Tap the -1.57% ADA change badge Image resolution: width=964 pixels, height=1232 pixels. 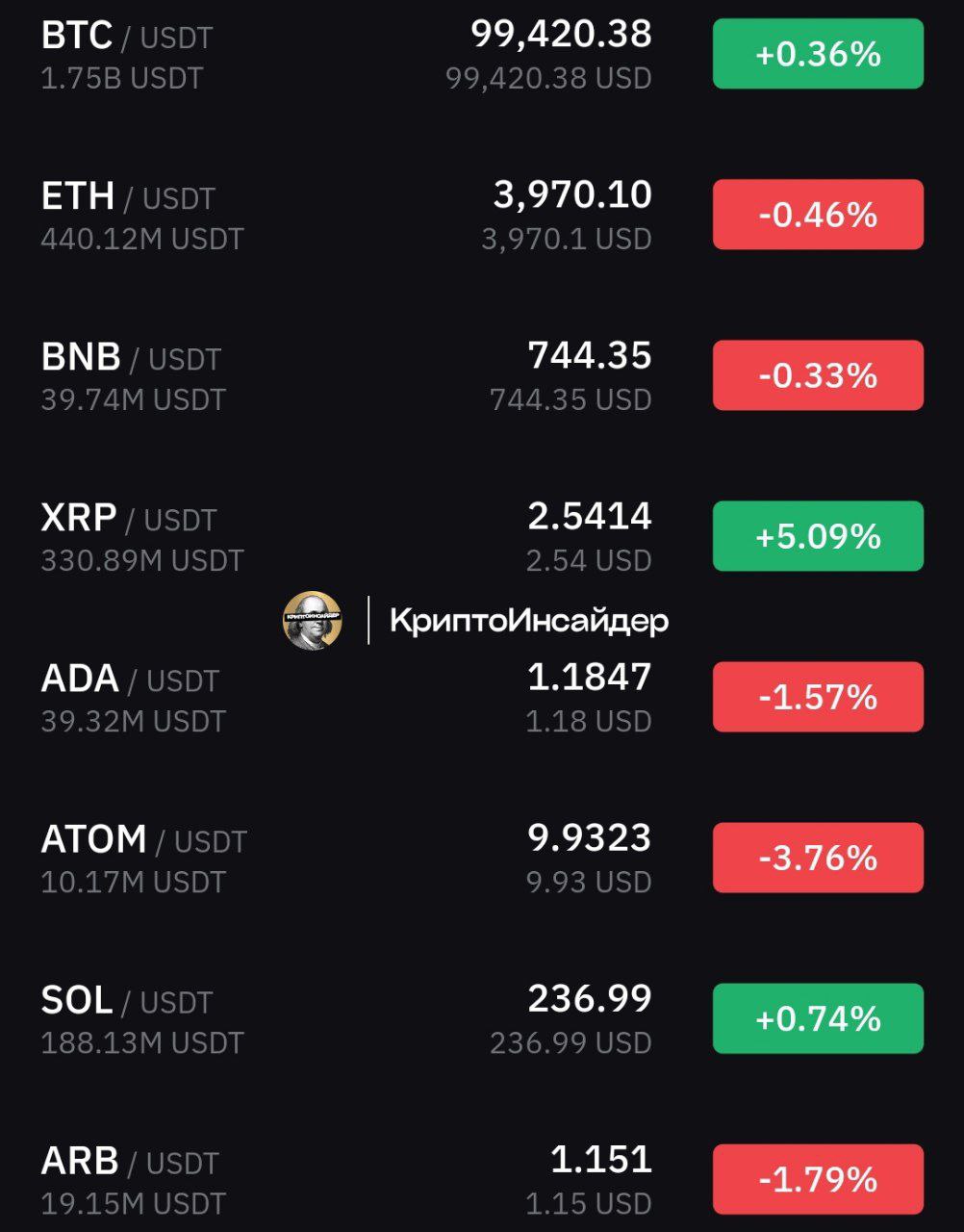[x=818, y=697]
